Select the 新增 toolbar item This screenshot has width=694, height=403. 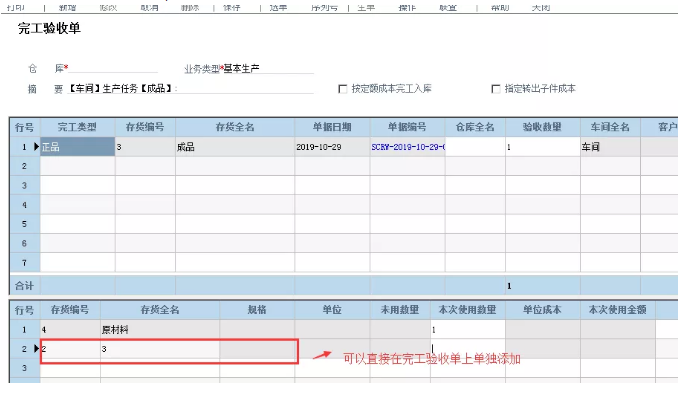pyautogui.click(x=67, y=8)
